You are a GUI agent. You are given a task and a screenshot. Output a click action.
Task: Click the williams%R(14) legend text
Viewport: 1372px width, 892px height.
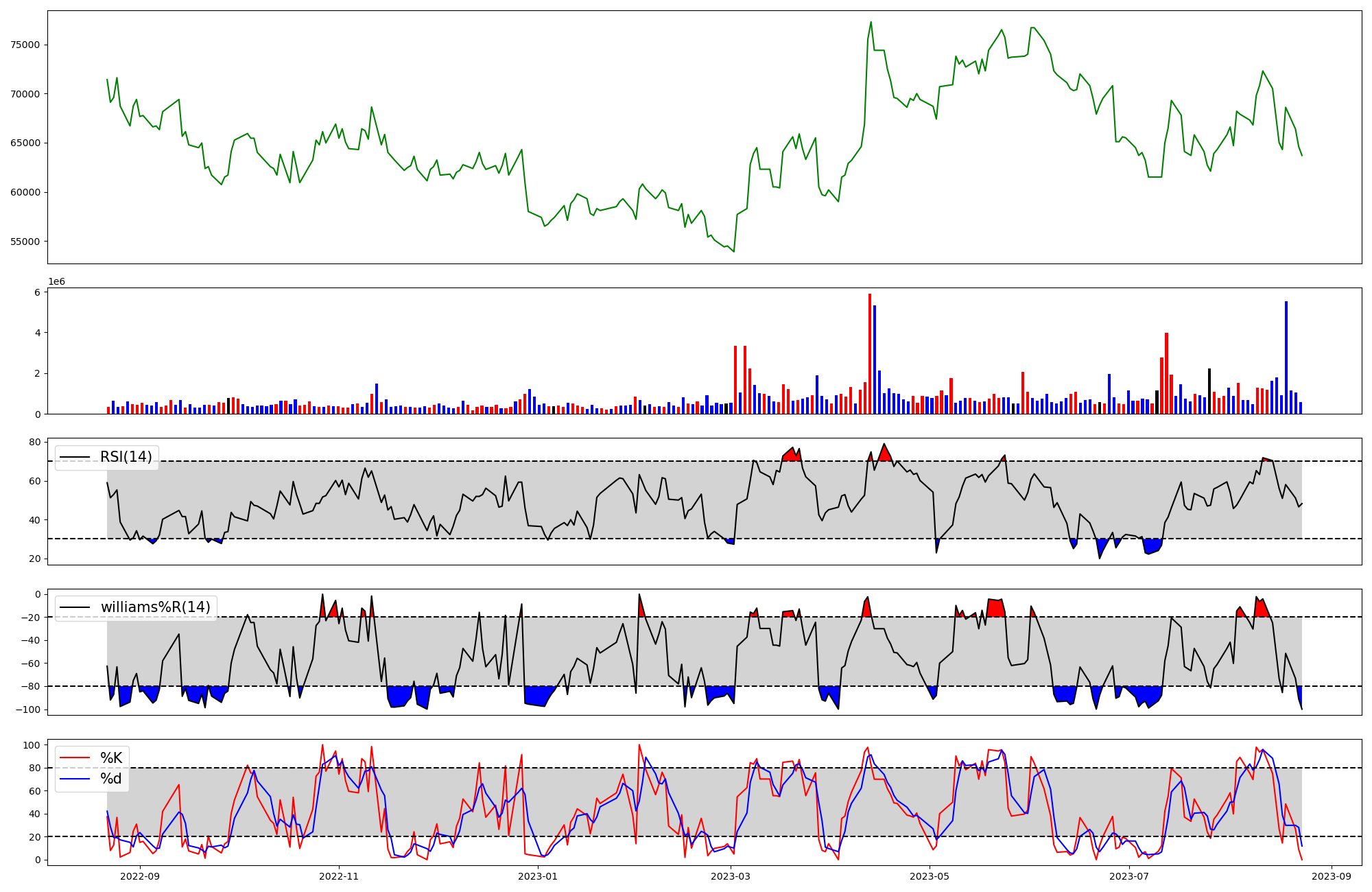tap(156, 607)
